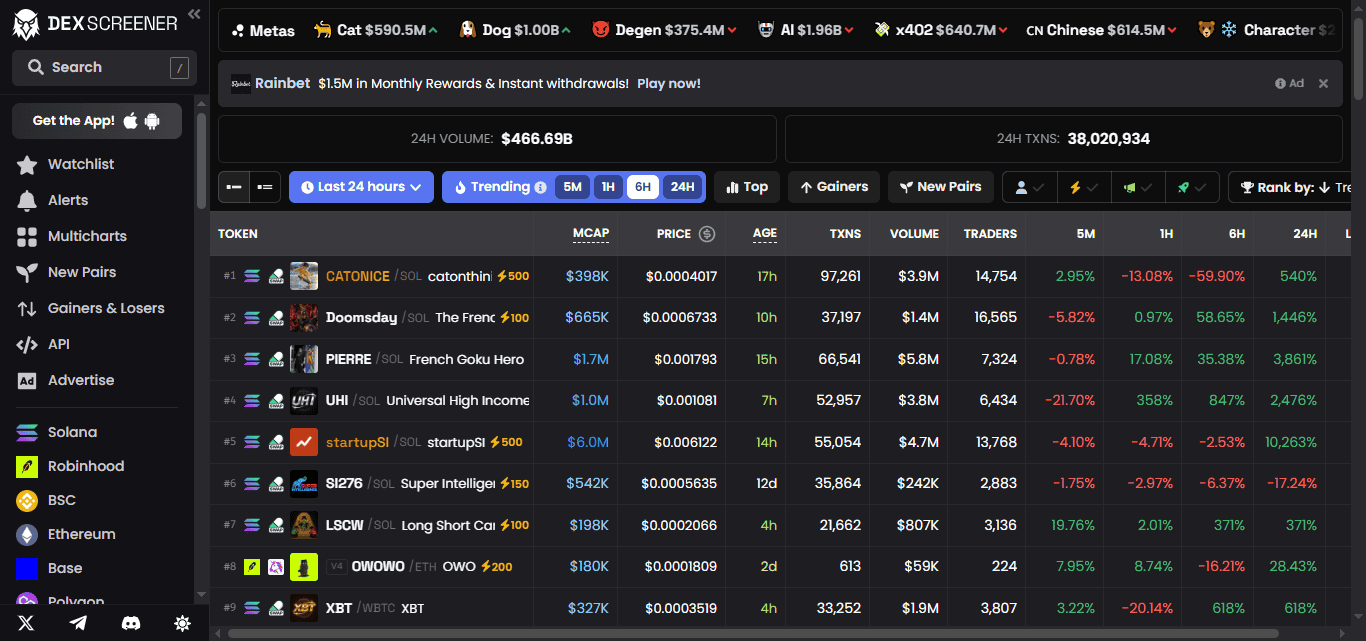Click the Rainbet Play now! link
1366x641 pixels.
[669, 83]
